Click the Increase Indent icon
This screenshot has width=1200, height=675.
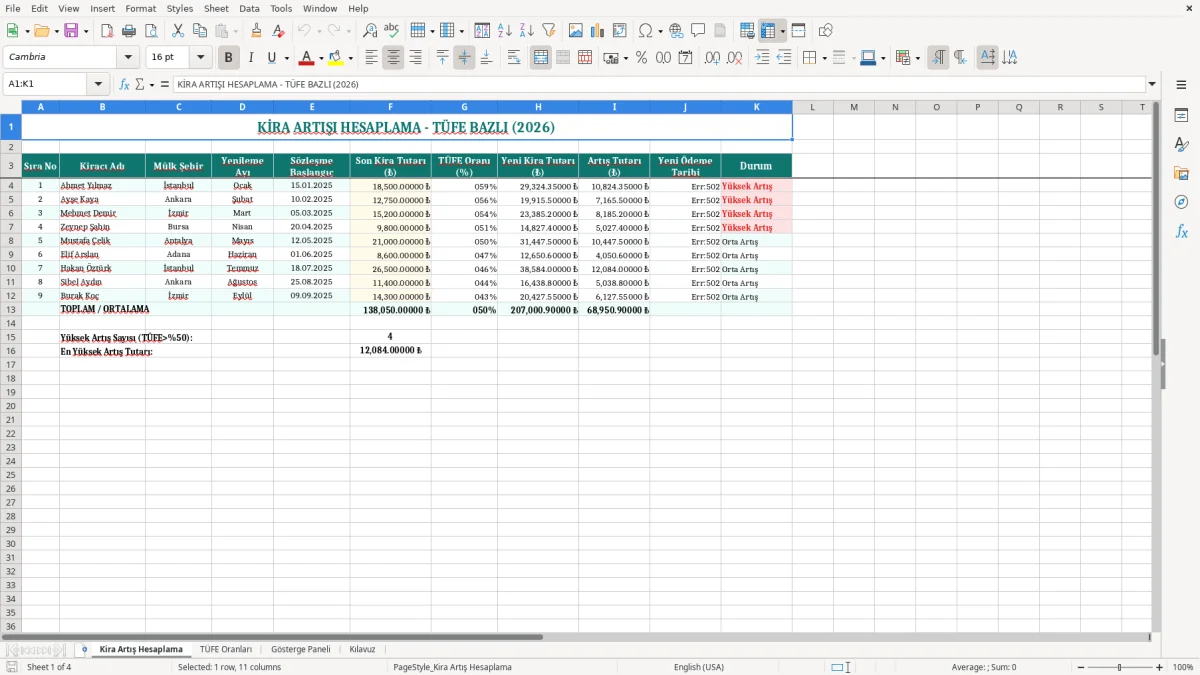tap(762, 58)
